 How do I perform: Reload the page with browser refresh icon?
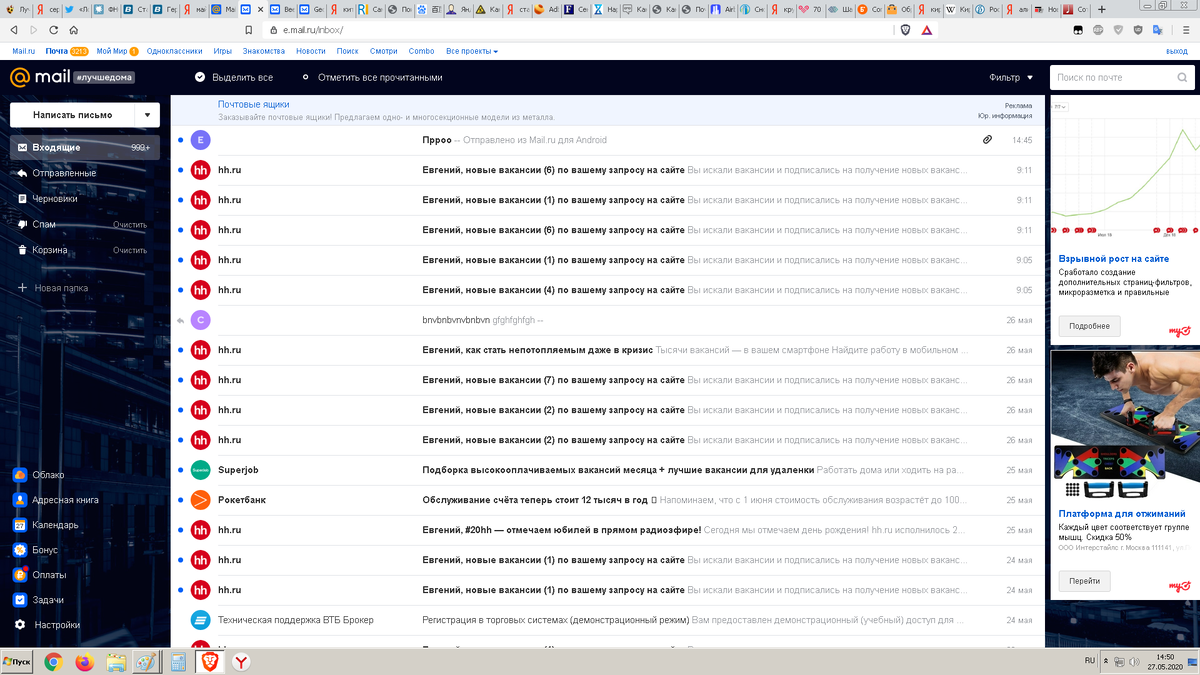coord(53,30)
